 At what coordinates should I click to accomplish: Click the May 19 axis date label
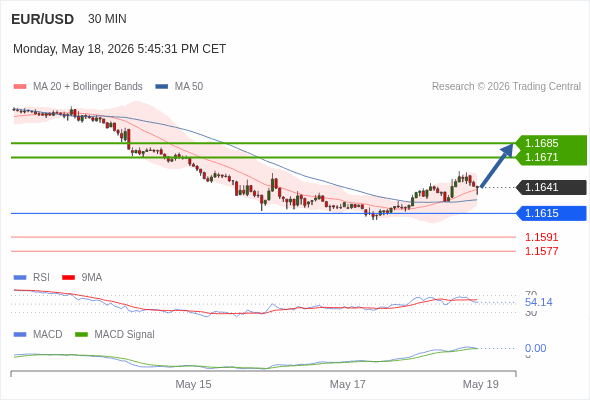481,384
